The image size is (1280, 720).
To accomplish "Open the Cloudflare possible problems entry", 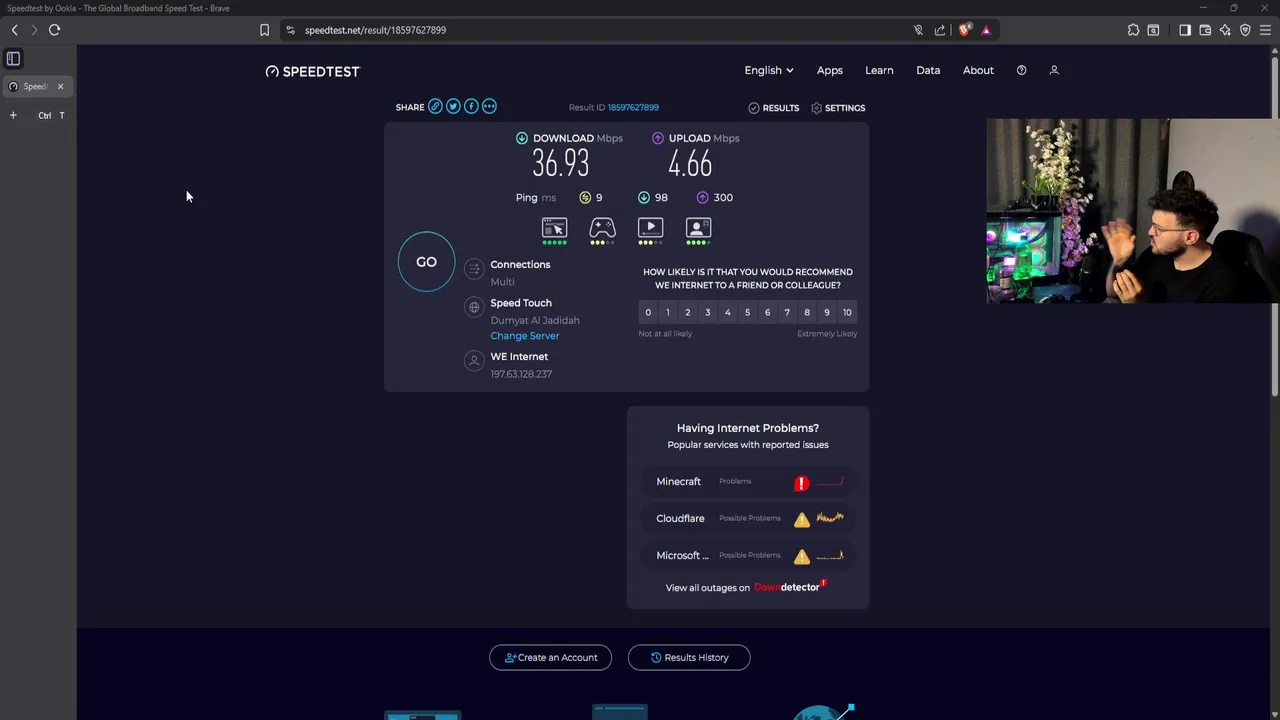I will point(748,518).
